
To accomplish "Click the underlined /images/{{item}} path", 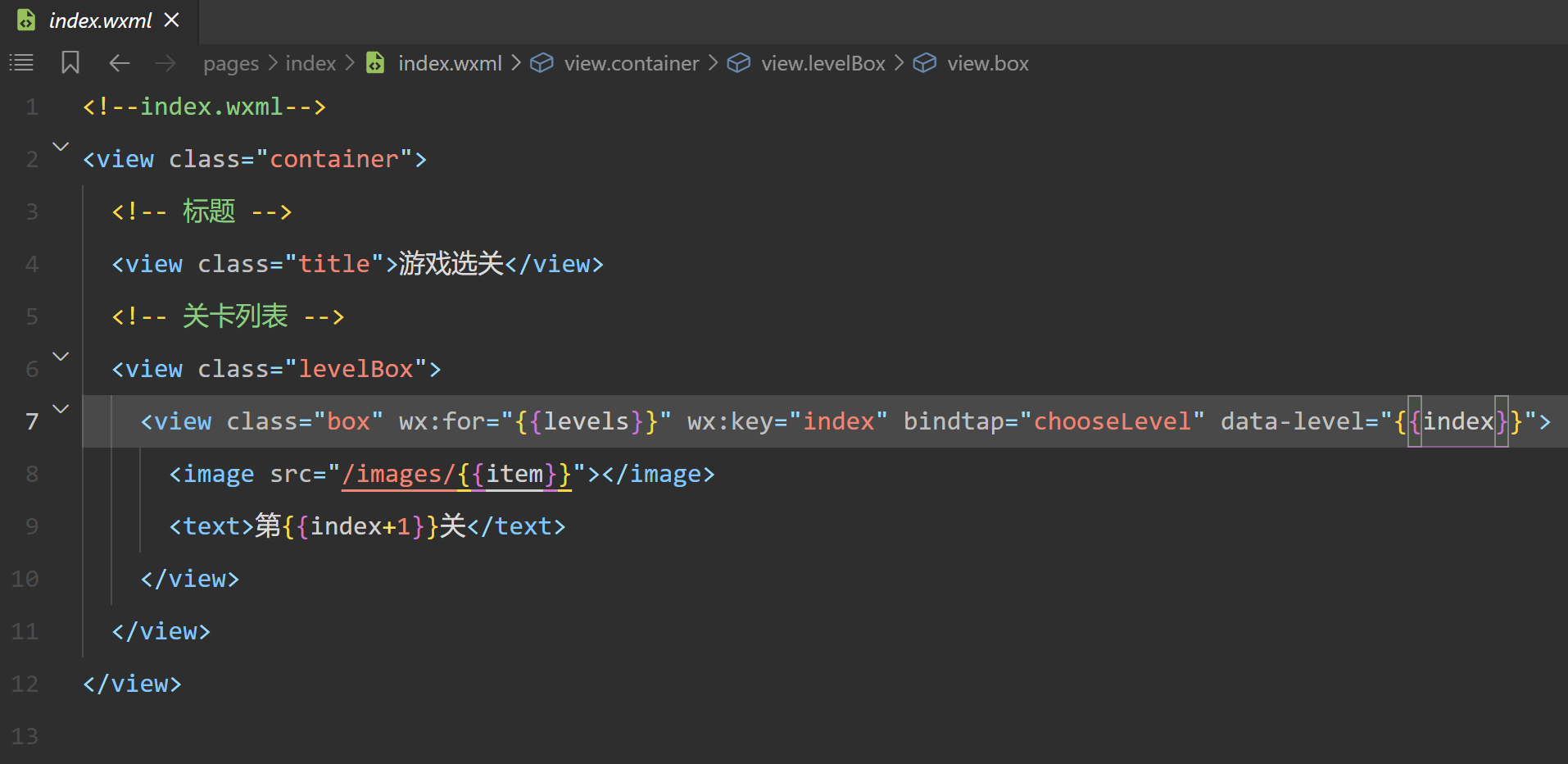I will click(455, 475).
